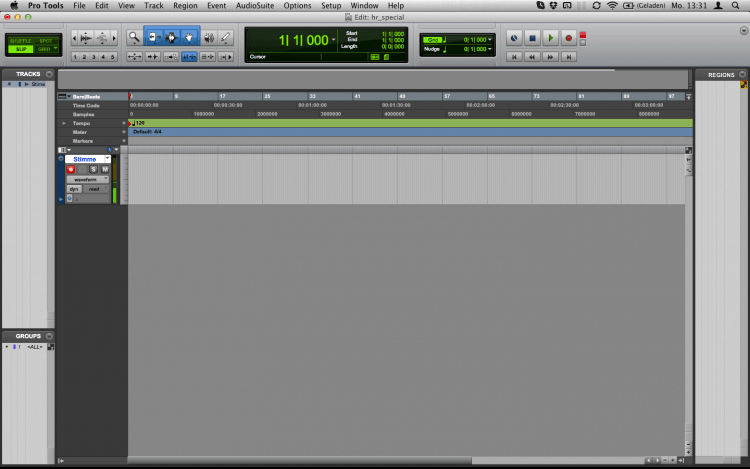Open the File menu

click(79, 6)
